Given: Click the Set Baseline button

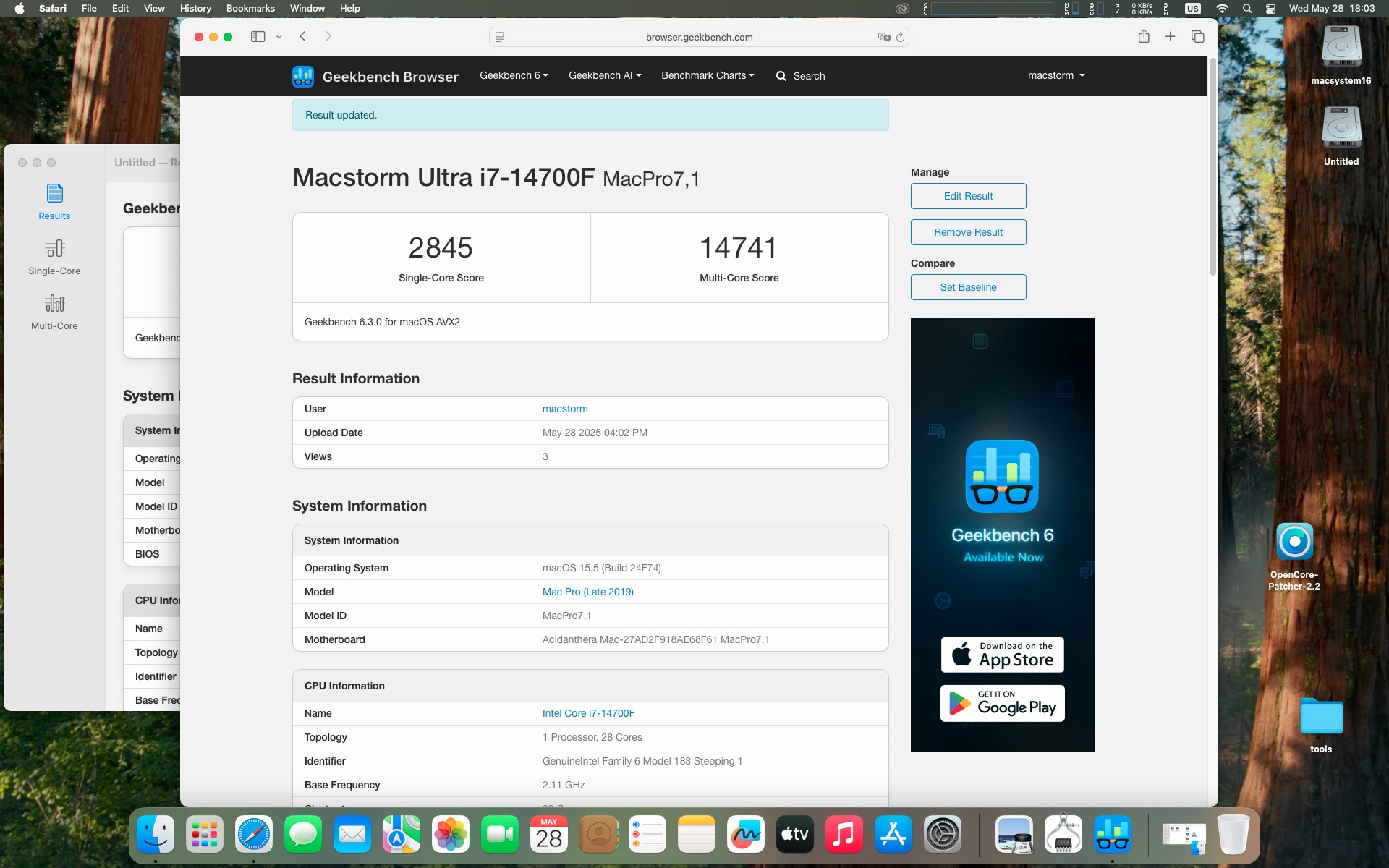Looking at the screenshot, I should (x=968, y=287).
